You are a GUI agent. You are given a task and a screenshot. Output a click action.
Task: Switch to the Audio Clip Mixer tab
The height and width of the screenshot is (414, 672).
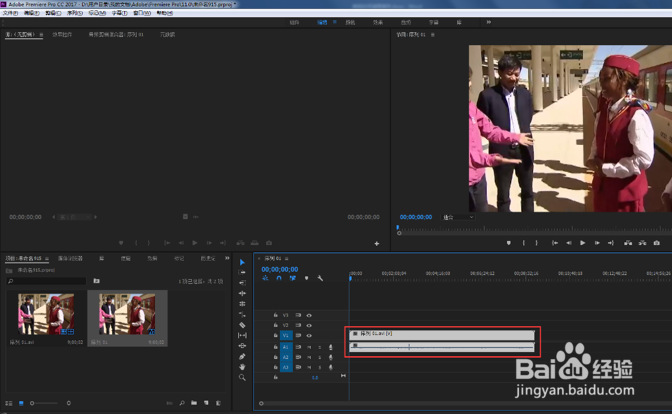(116, 35)
